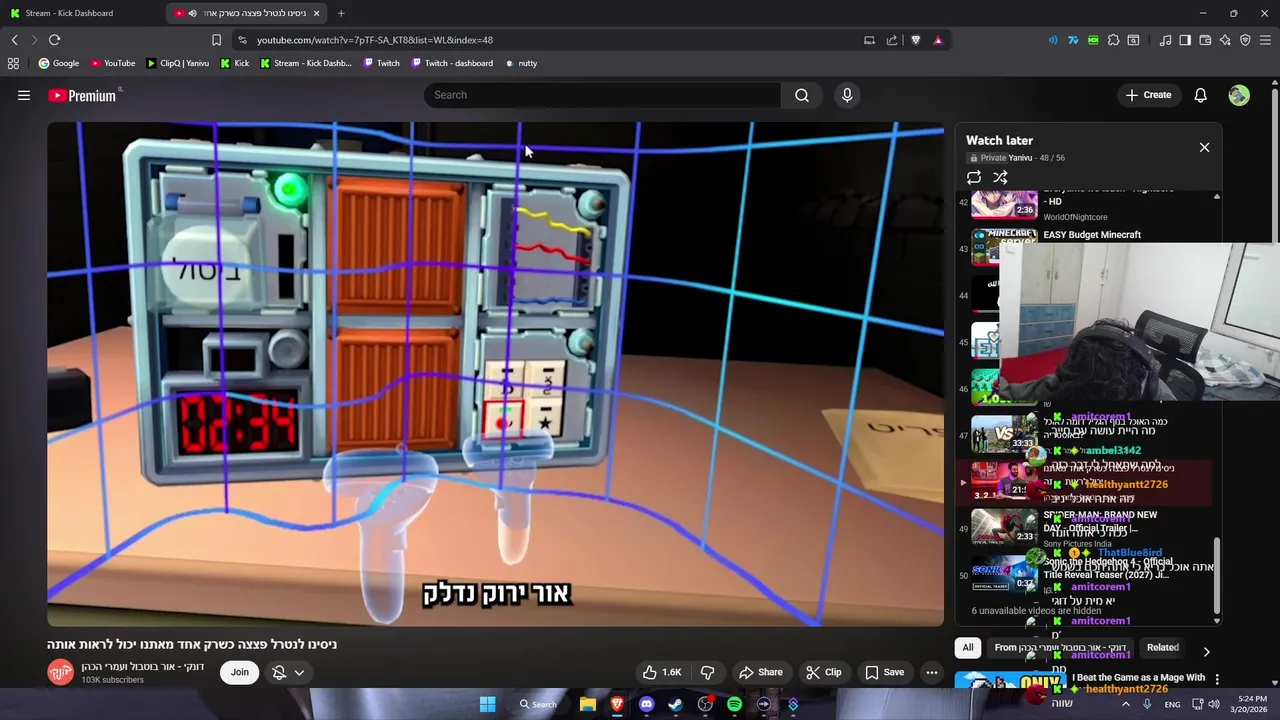Click the Share button
Screen dimensions: 1280x720
(760, 672)
